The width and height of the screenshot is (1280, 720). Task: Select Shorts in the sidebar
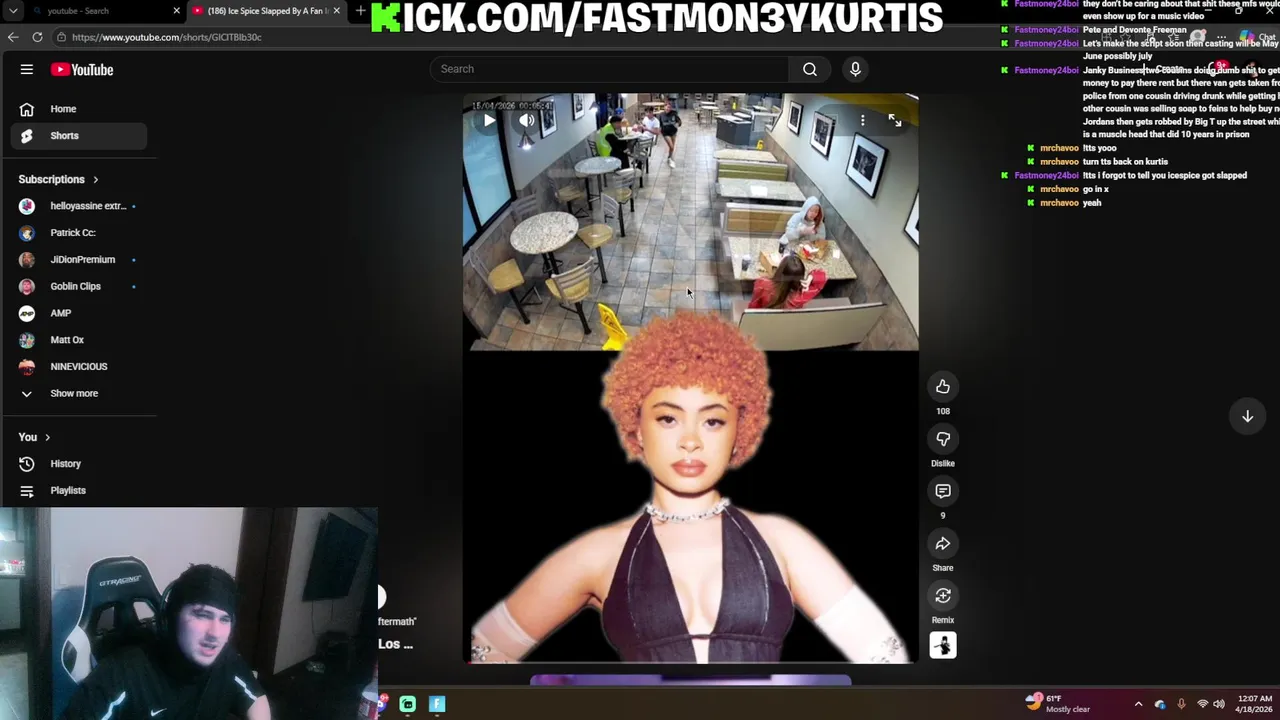79,136
